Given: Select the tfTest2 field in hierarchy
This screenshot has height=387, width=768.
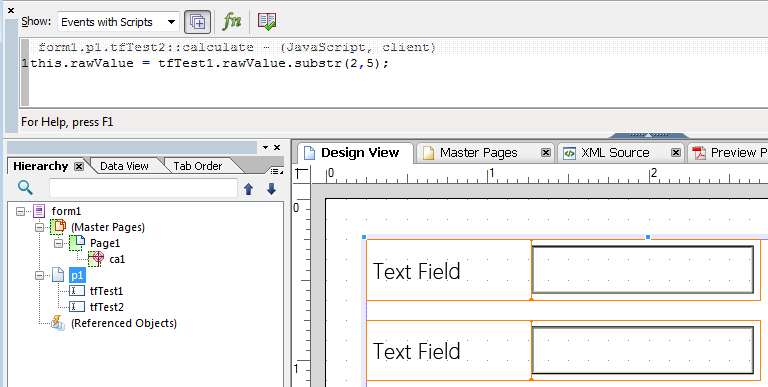Looking at the screenshot, I should point(106,307).
